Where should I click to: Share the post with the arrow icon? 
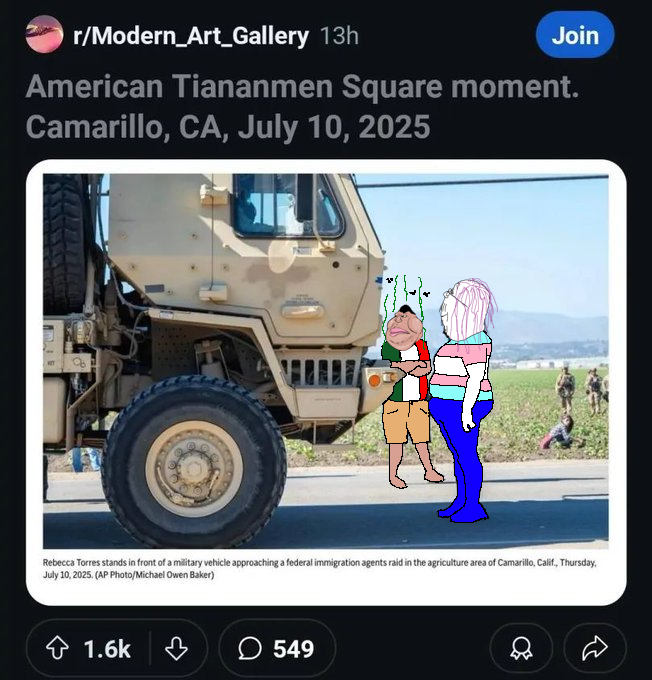(595, 648)
